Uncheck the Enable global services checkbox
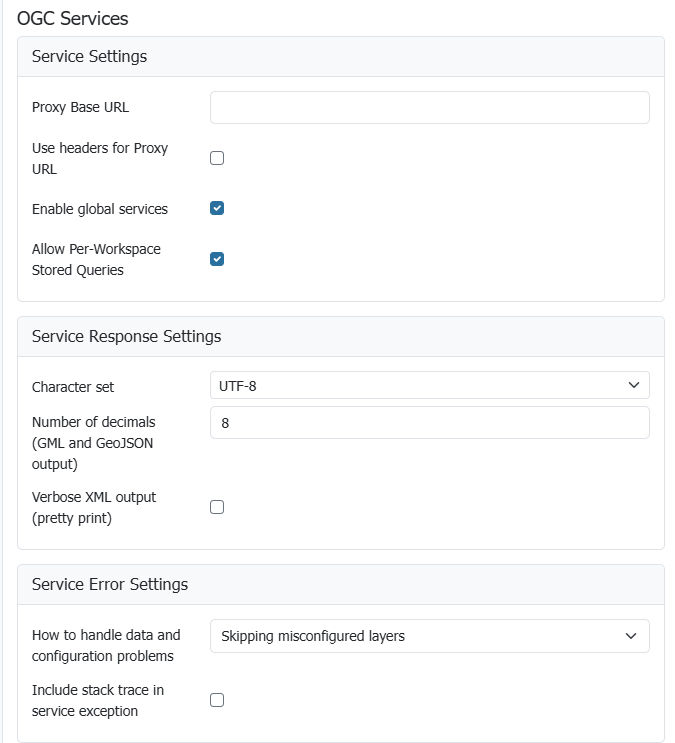The width and height of the screenshot is (675, 743). (217, 208)
